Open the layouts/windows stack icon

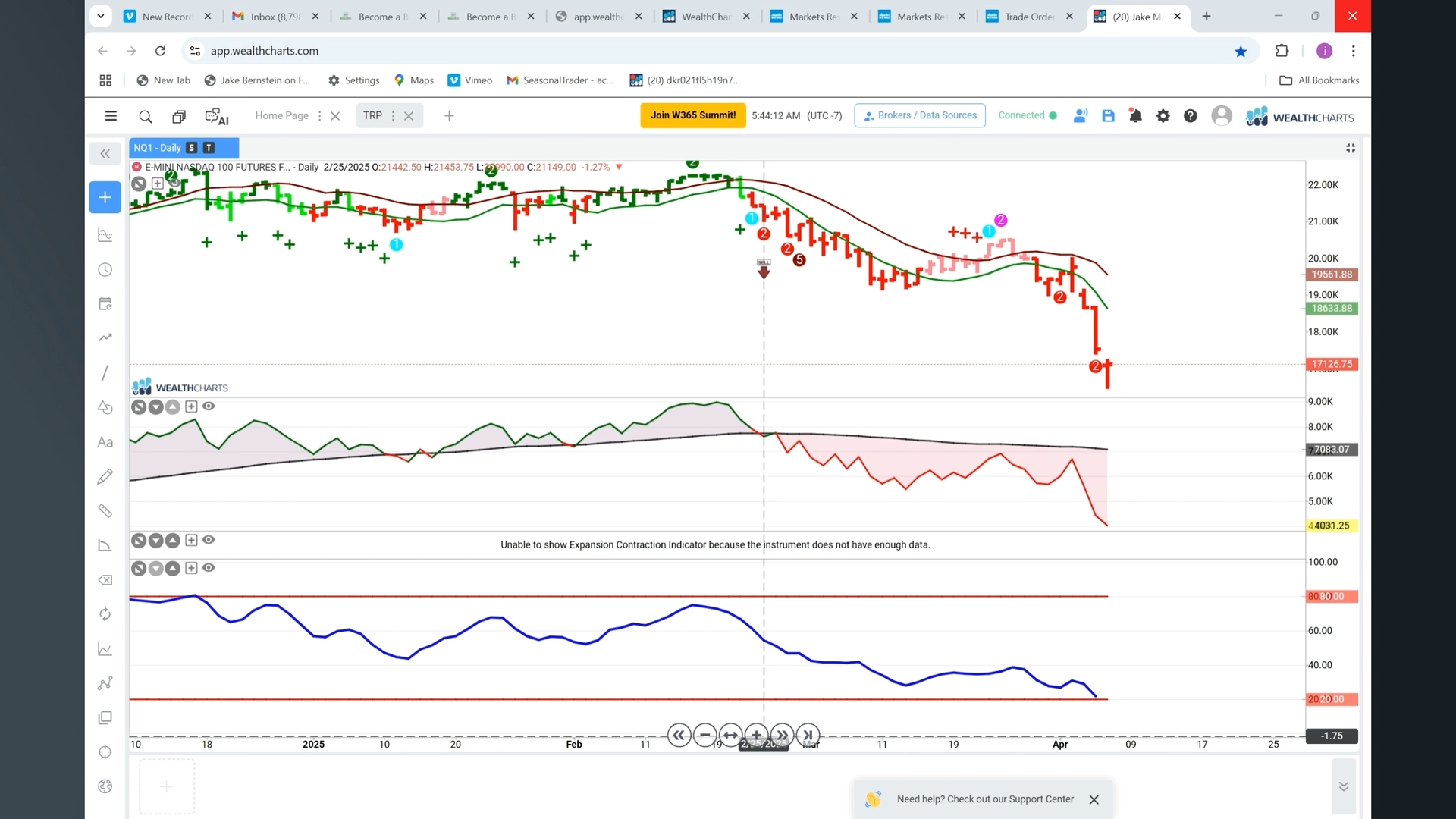(179, 116)
